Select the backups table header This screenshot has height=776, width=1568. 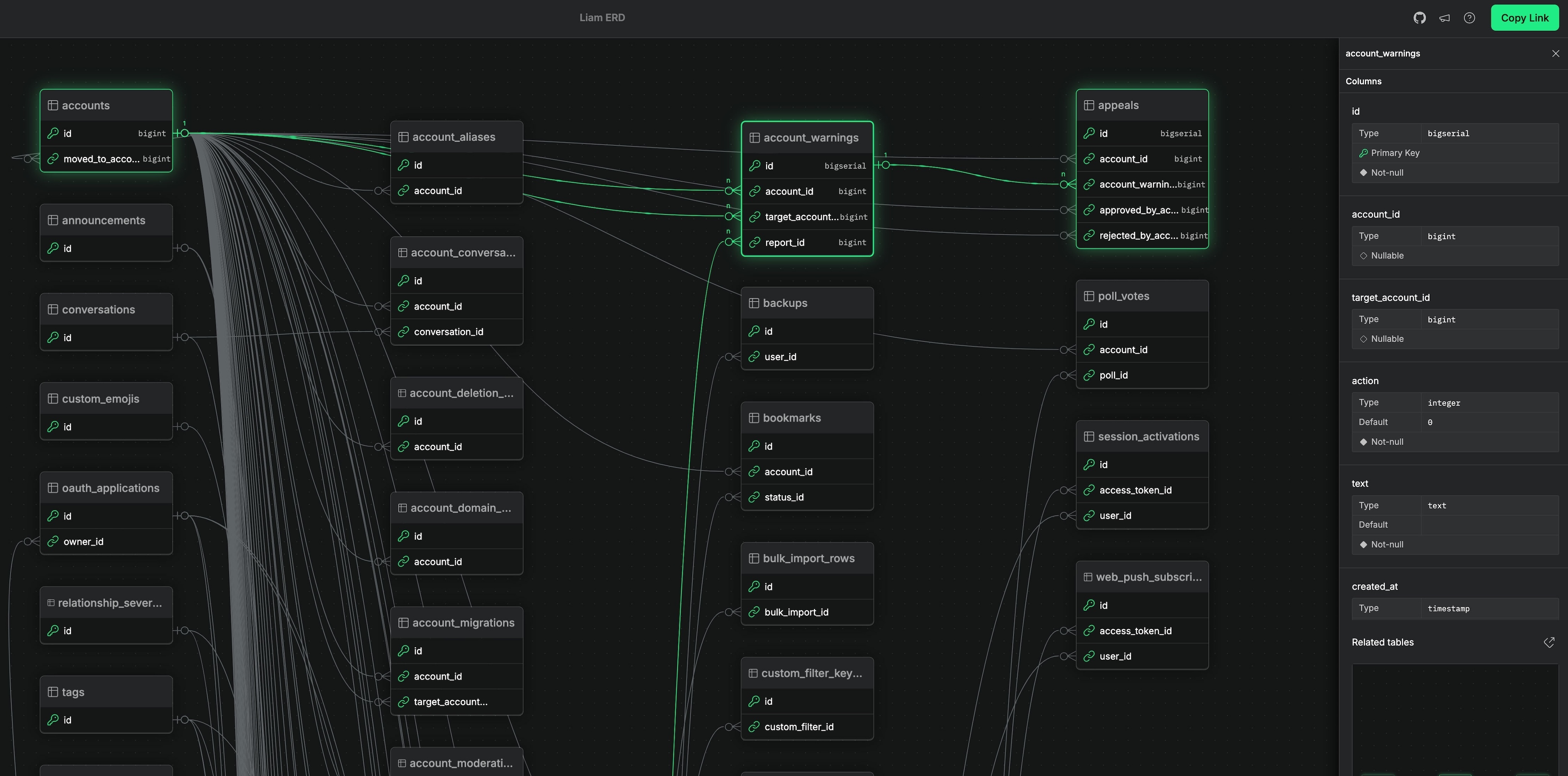pos(807,303)
